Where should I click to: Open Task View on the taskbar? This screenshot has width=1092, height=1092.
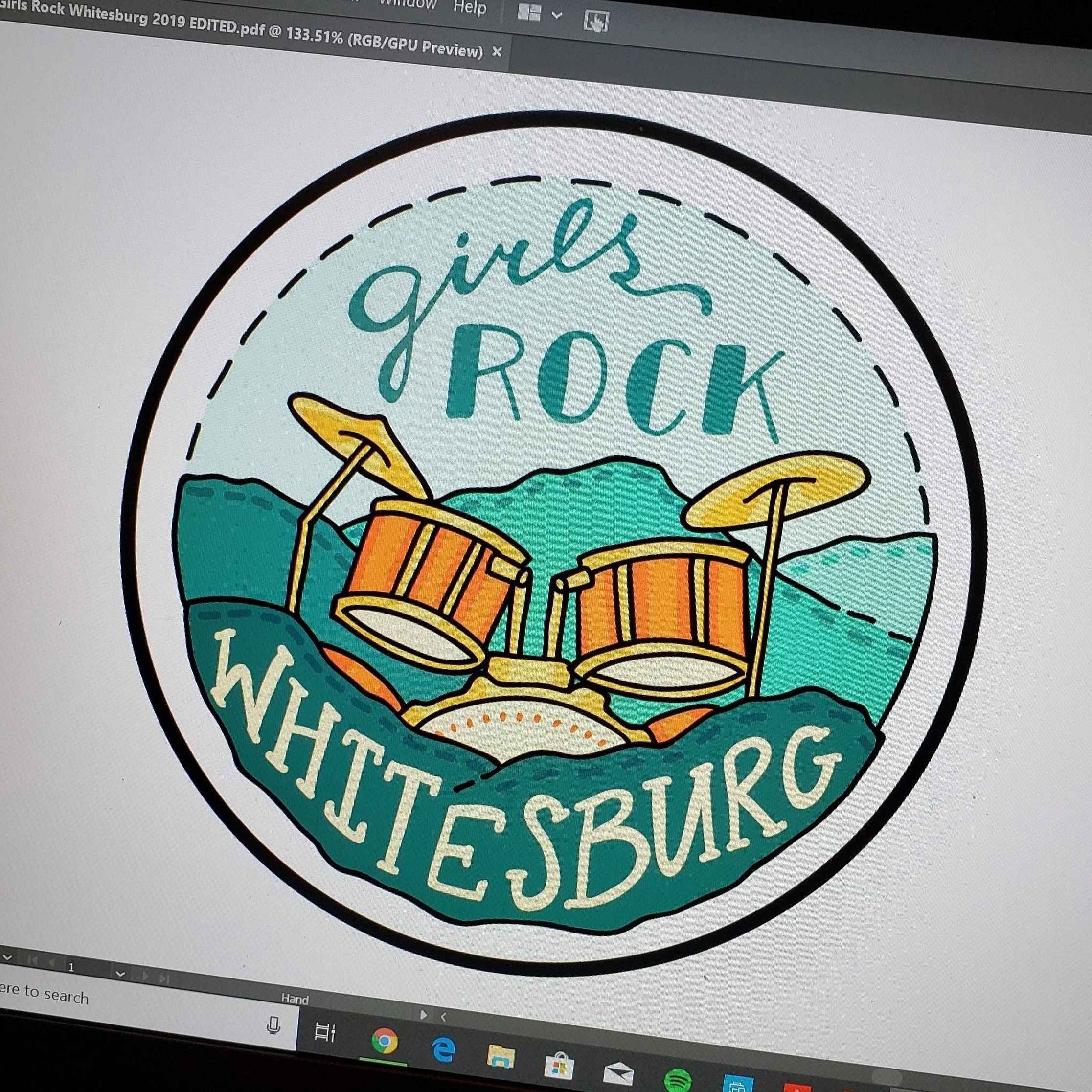(325, 1032)
